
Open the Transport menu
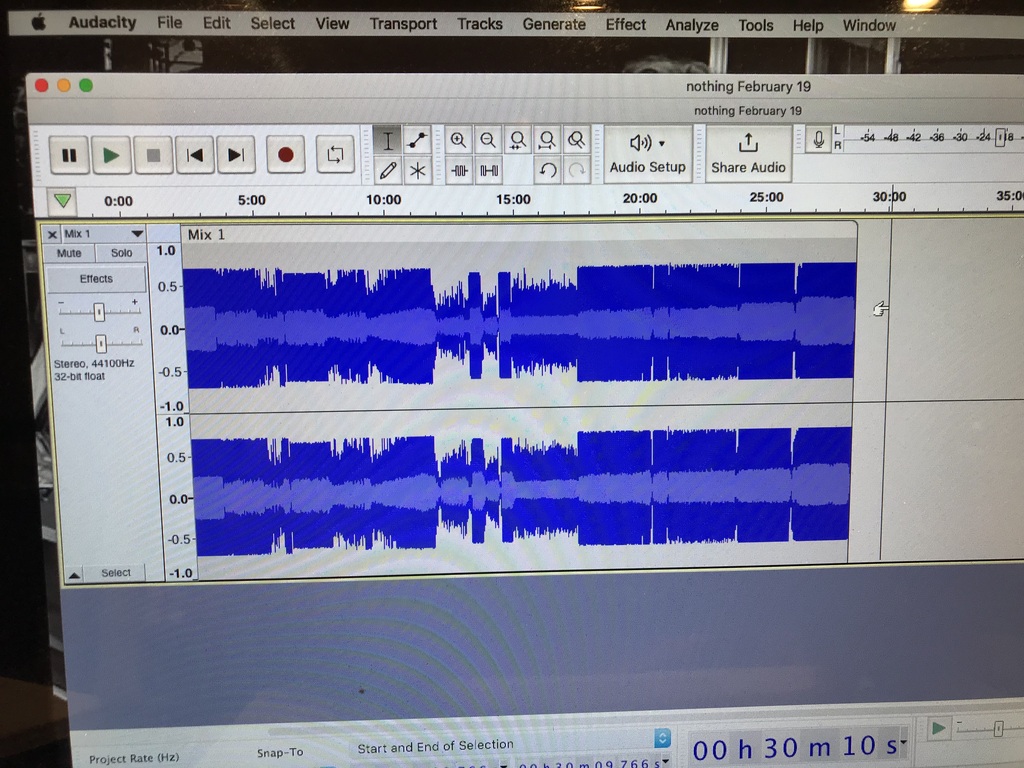click(403, 24)
